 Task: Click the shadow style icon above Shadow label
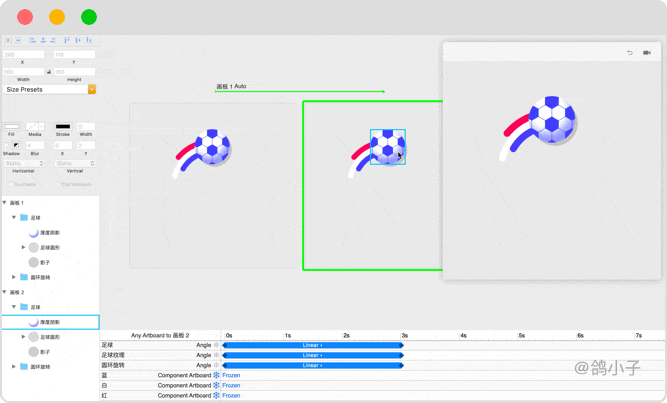[16, 145]
